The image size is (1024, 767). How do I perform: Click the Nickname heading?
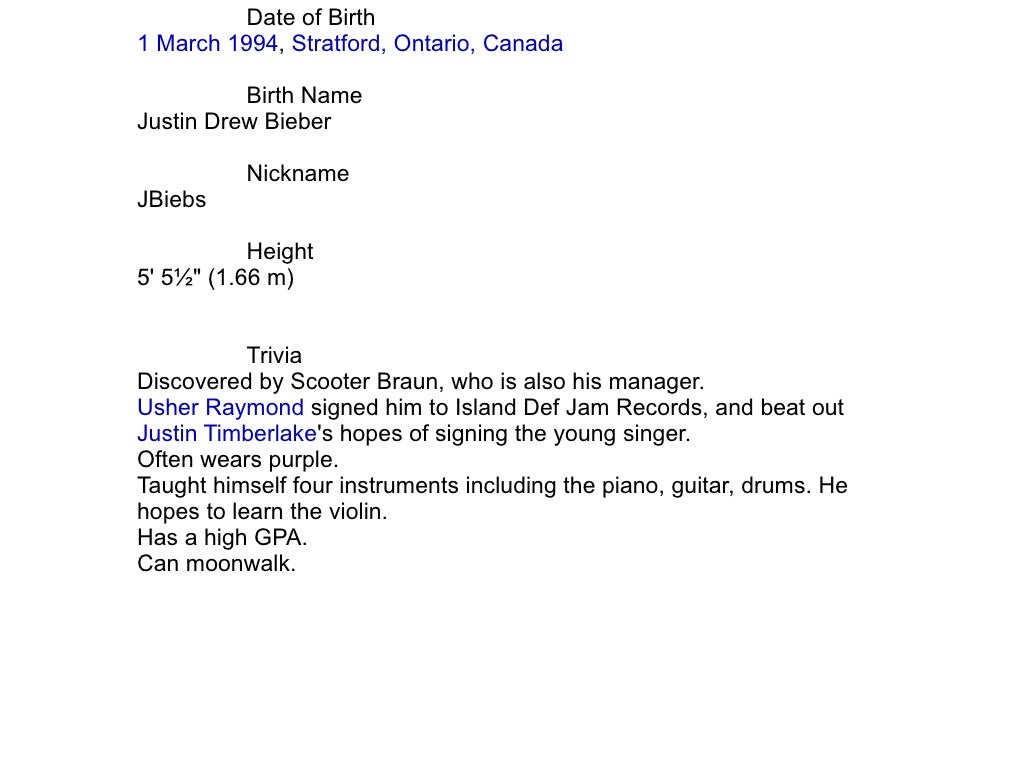298,173
